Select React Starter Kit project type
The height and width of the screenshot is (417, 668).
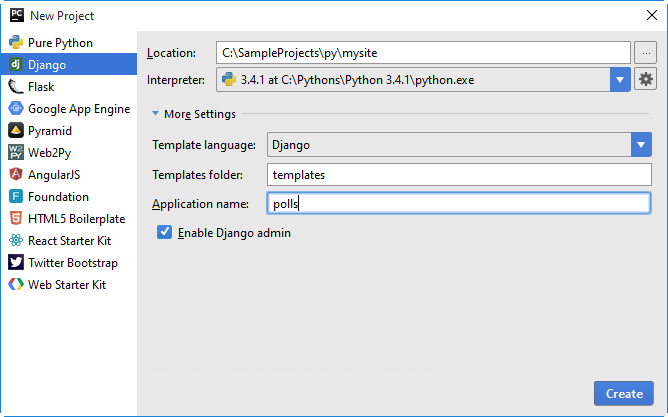point(69,240)
